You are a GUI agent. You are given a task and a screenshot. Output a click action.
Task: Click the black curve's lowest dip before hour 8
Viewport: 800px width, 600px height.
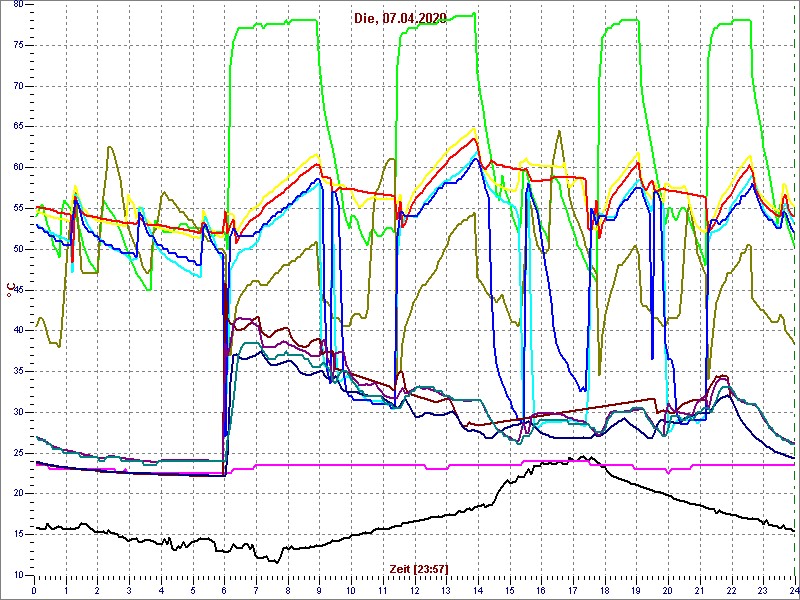(270, 561)
